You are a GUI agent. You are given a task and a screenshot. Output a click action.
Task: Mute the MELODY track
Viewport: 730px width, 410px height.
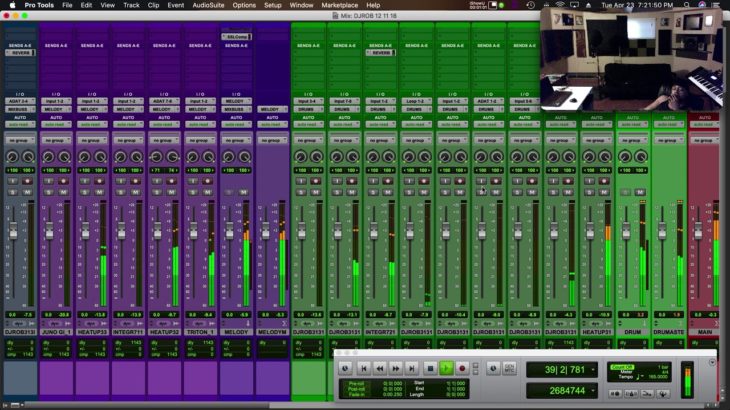tap(243, 192)
